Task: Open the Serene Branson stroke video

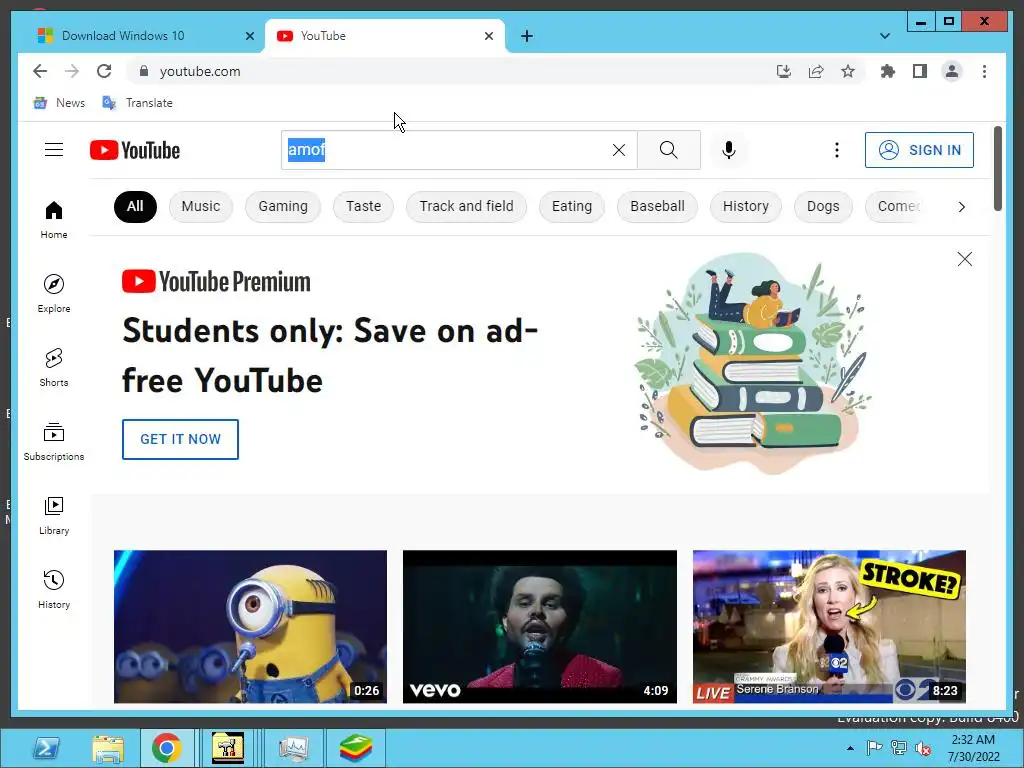Action: 829,627
